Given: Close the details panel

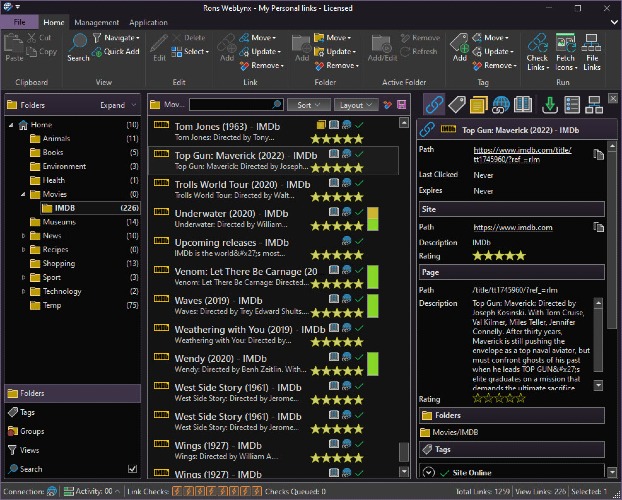Looking at the screenshot, I should 613,98.
